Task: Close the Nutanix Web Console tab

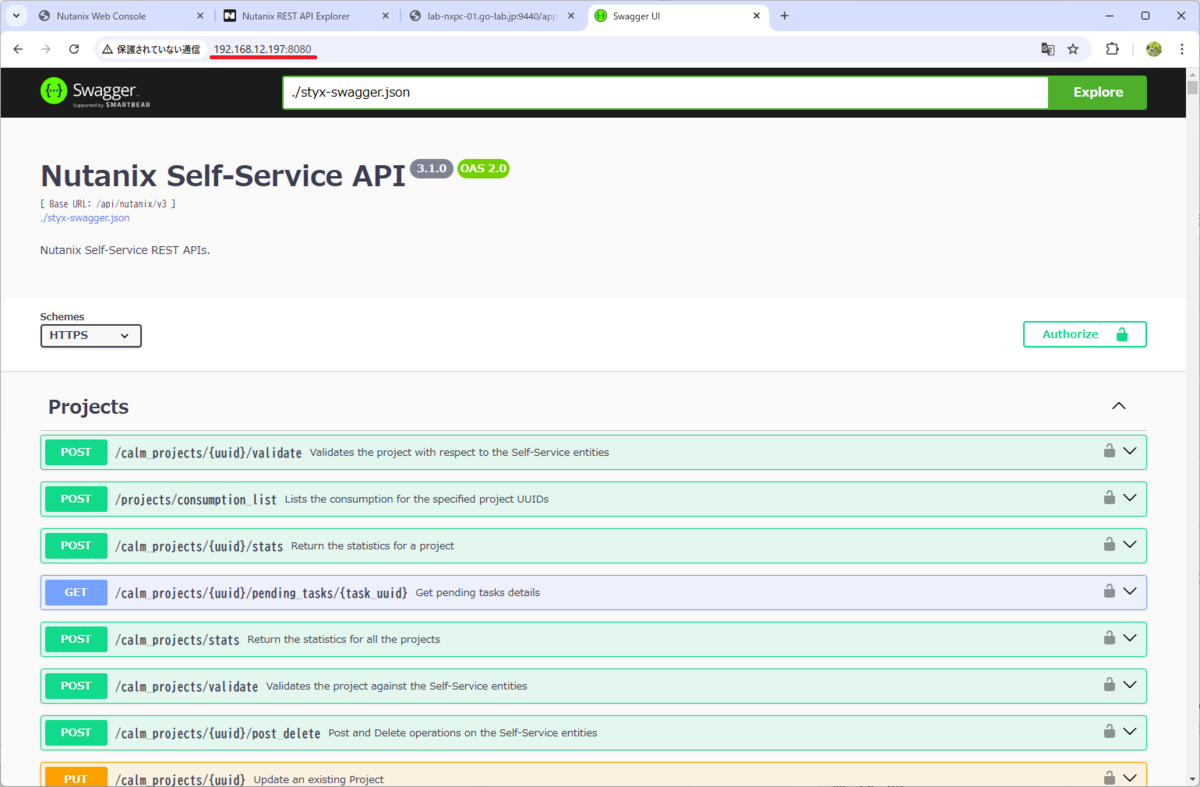Action: pyautogui.click(x=198, y=16)
